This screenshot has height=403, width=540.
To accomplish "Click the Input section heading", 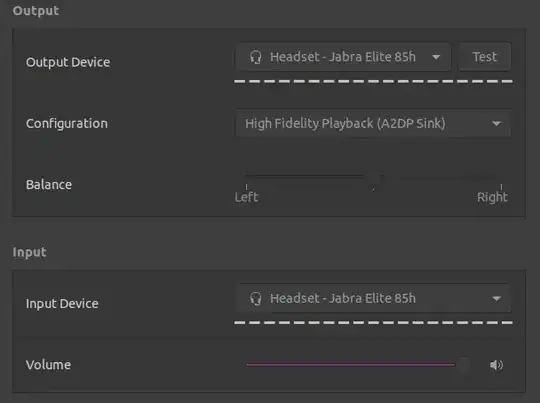I will pos(29,252).
